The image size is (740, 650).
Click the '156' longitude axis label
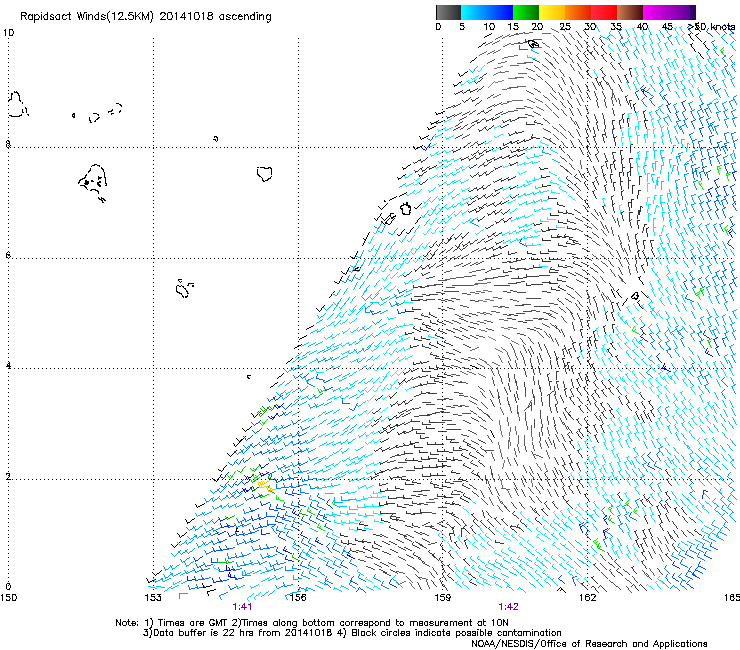pos(298,598)
